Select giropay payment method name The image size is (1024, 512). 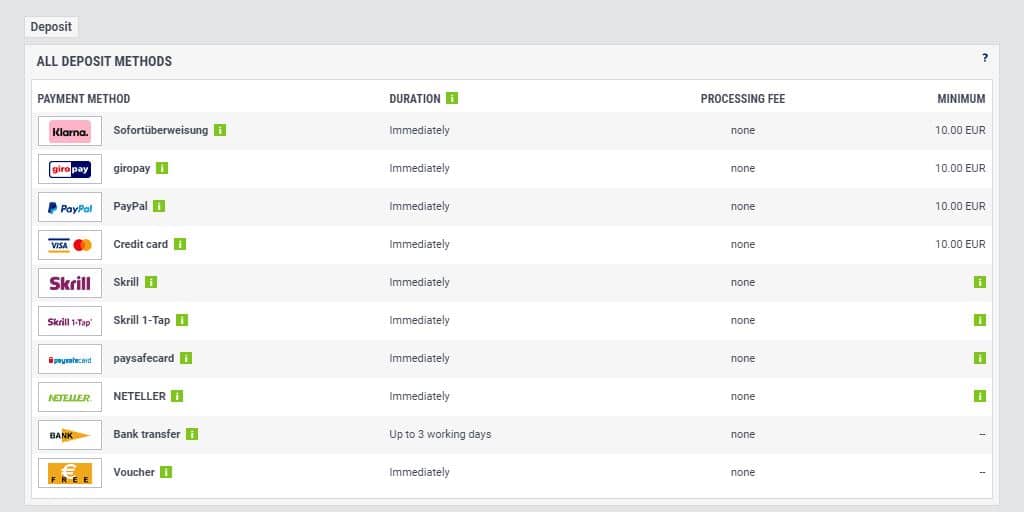(x=132, y=168)
